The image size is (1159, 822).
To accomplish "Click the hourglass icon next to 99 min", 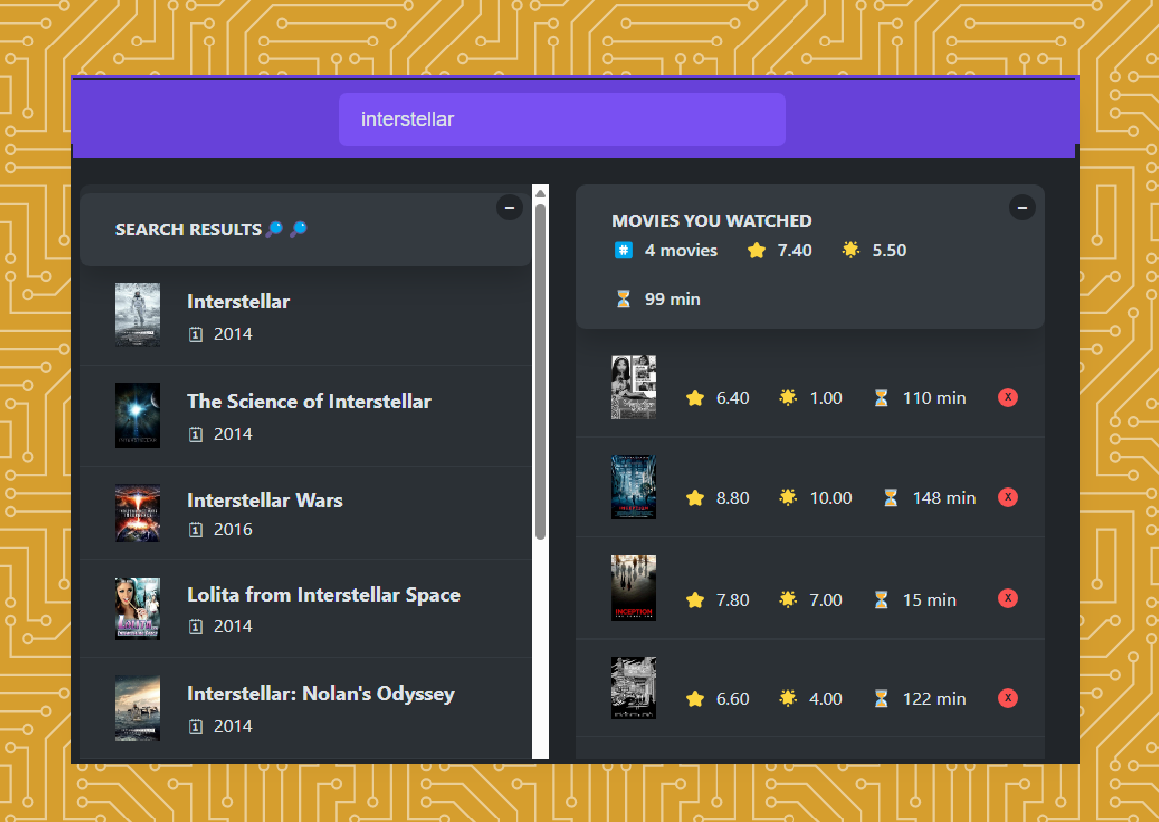I will coord(623,299).
